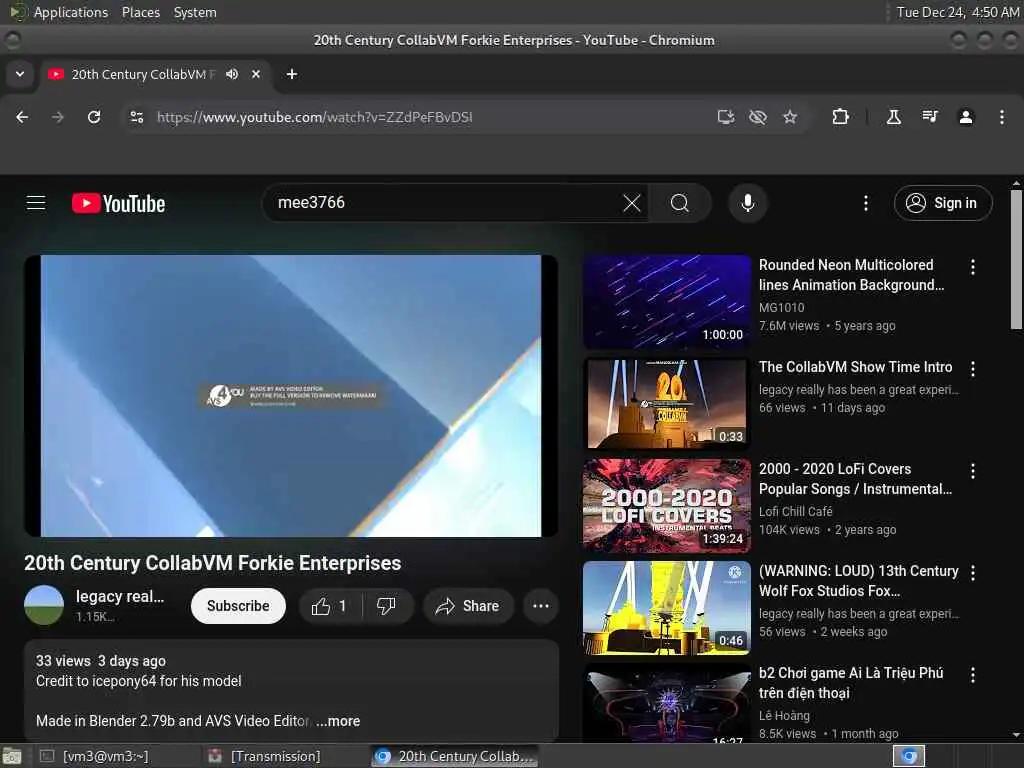Image resolution: width=1024 pixels, height=768 pixels.
Task: Open more actions ellipsis below video
Action: [541, 606]
